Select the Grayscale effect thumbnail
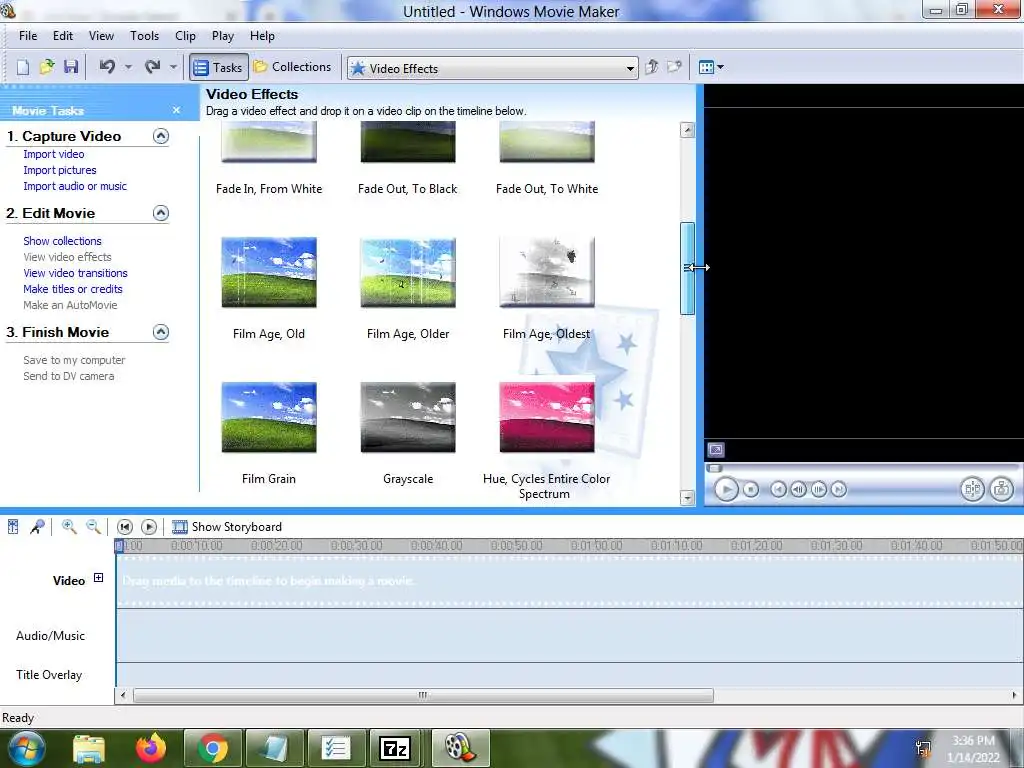 [x=408, y=417]
